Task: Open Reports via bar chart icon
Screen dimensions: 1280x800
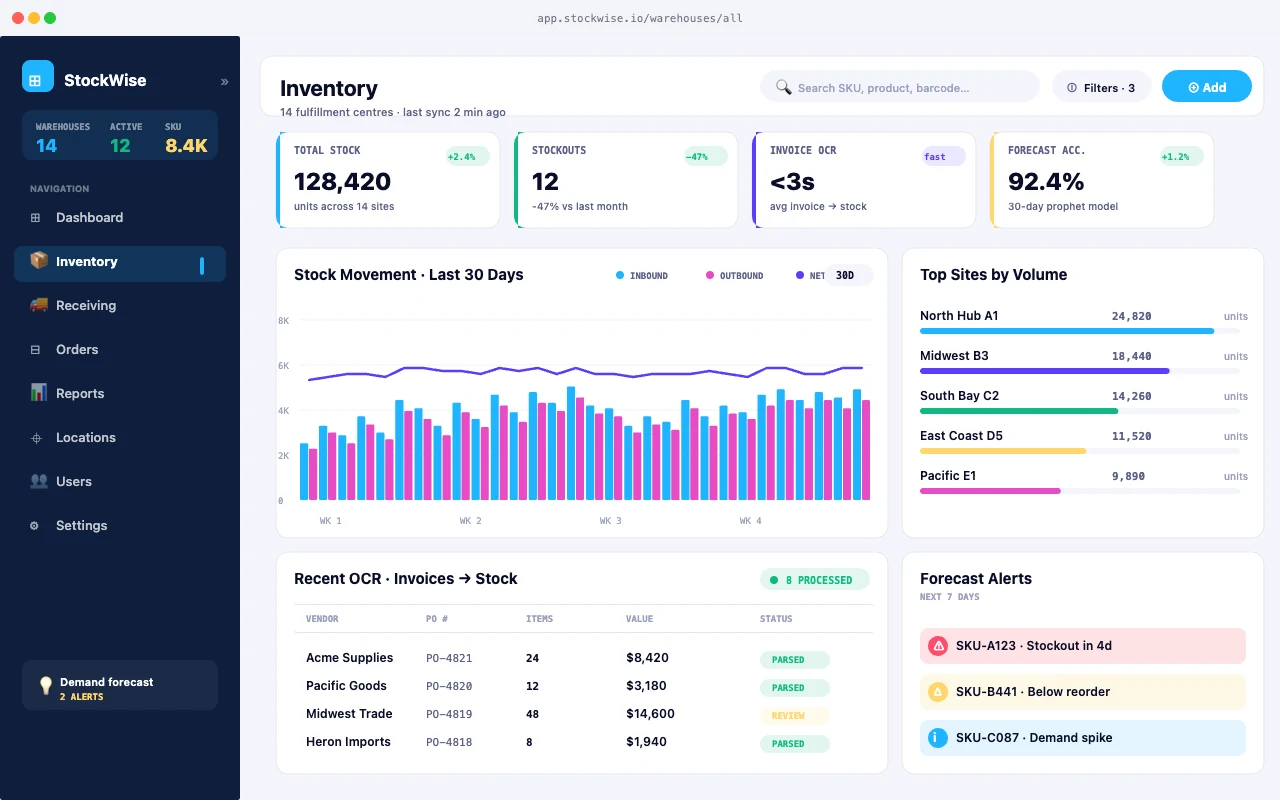Action: 39,393
